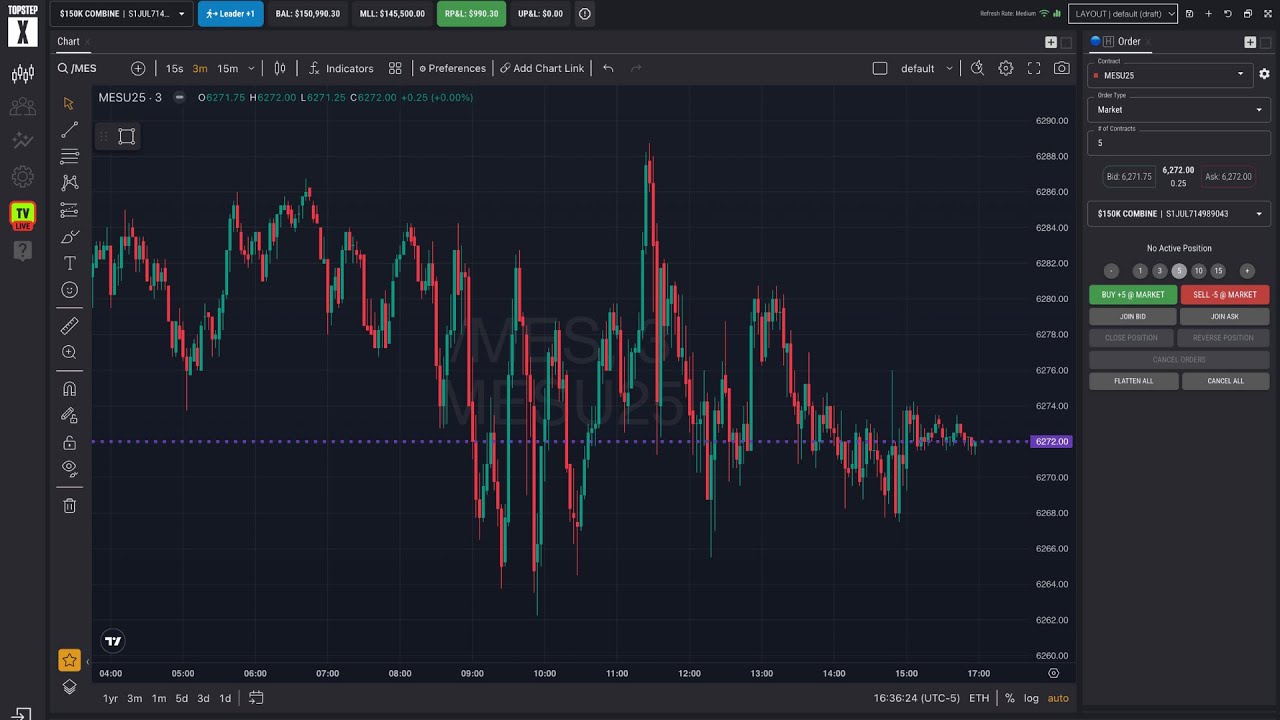Open the ETH session dropdown
The width and height of the screenshot is (1280, 720).
tap(979, 698)
